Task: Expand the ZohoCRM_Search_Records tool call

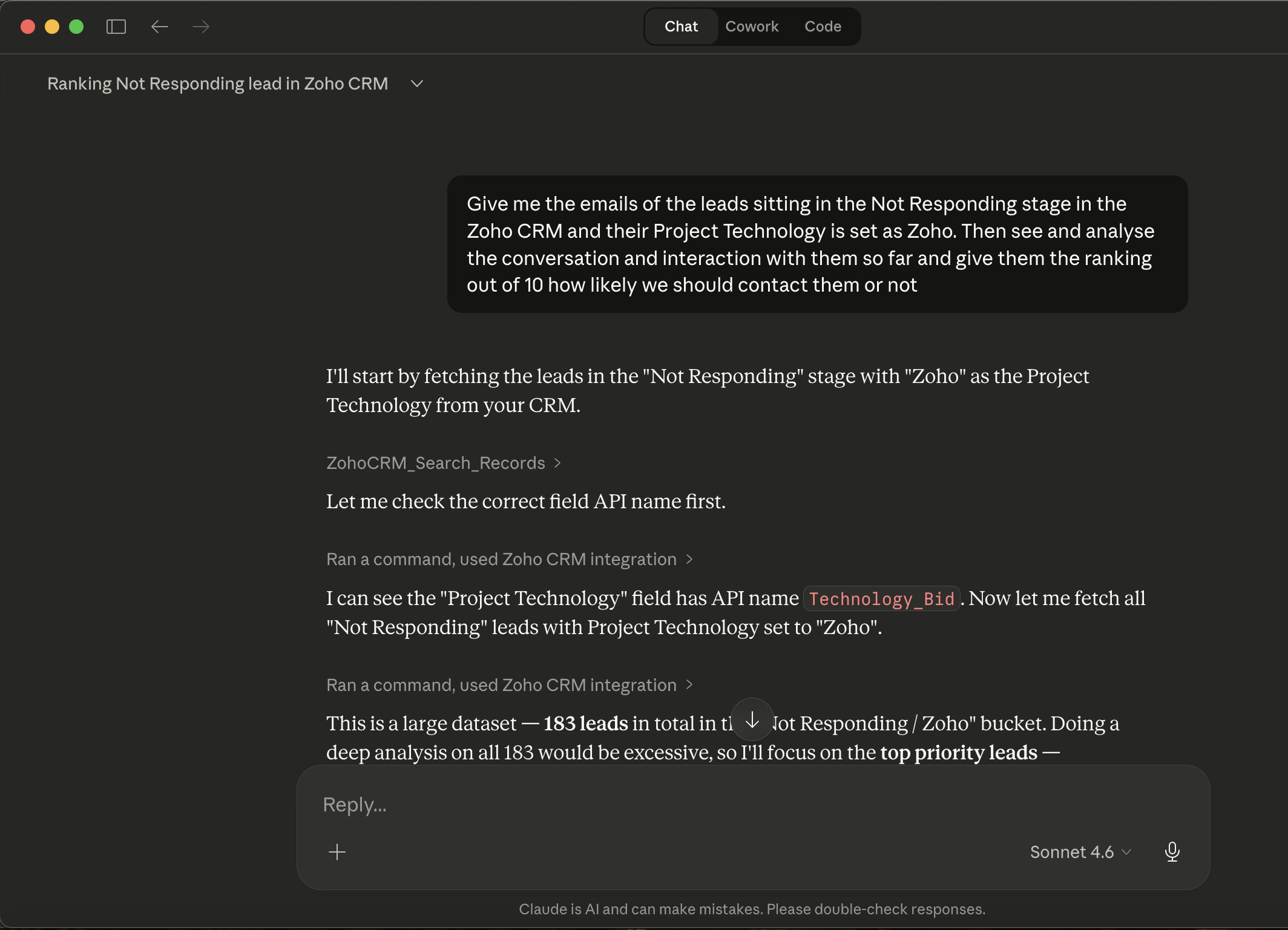Action: pyautogui.click(x=443, y=463)
